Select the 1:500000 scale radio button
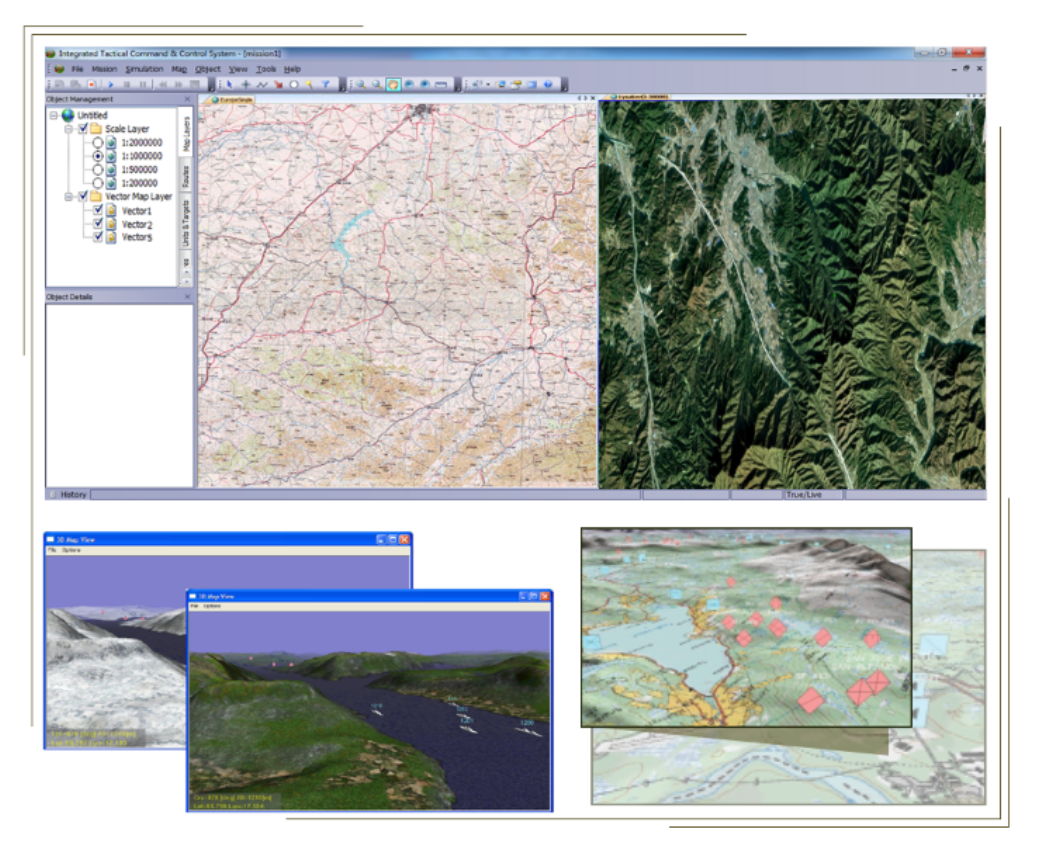Screen dimensions: 1039x852 click(x=98, y=170)
